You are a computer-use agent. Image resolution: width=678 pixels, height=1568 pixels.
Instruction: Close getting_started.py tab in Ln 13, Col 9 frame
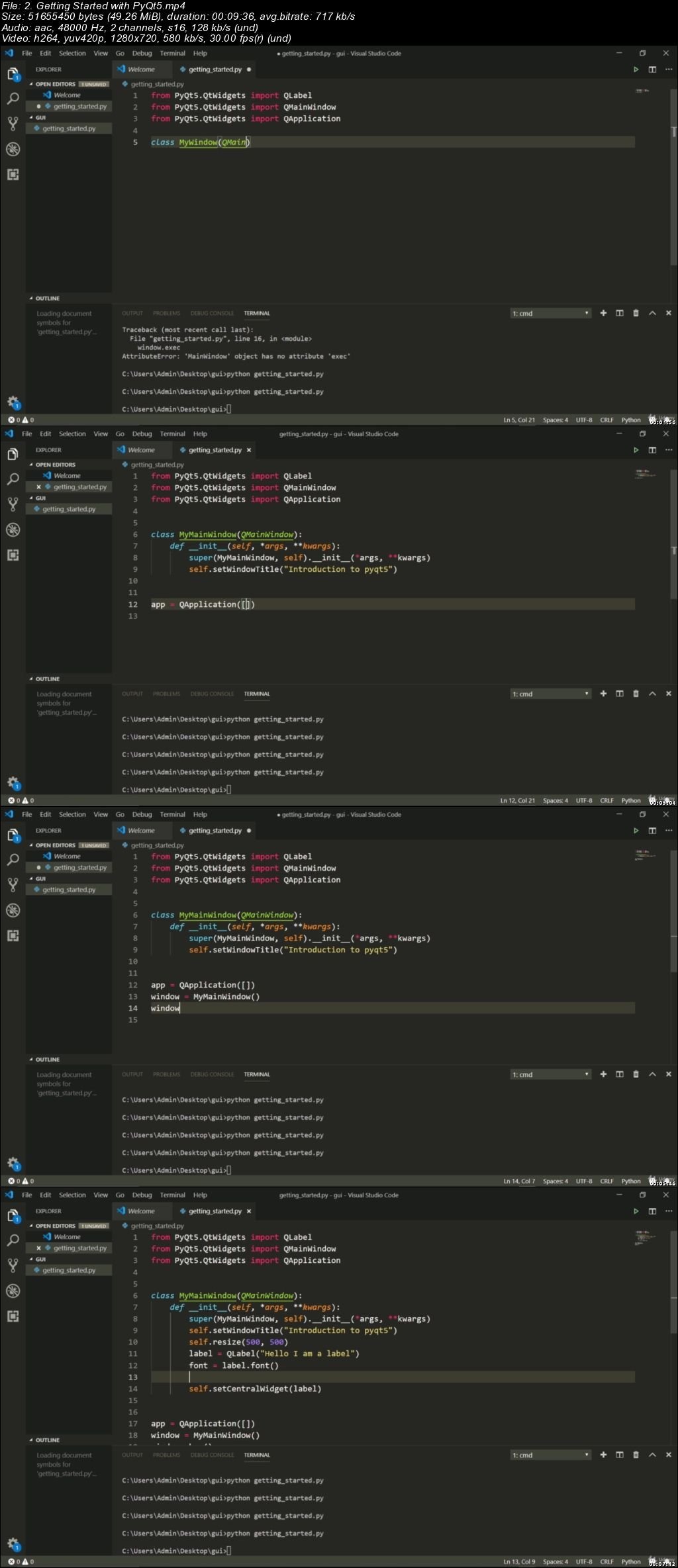point(249,1211)
